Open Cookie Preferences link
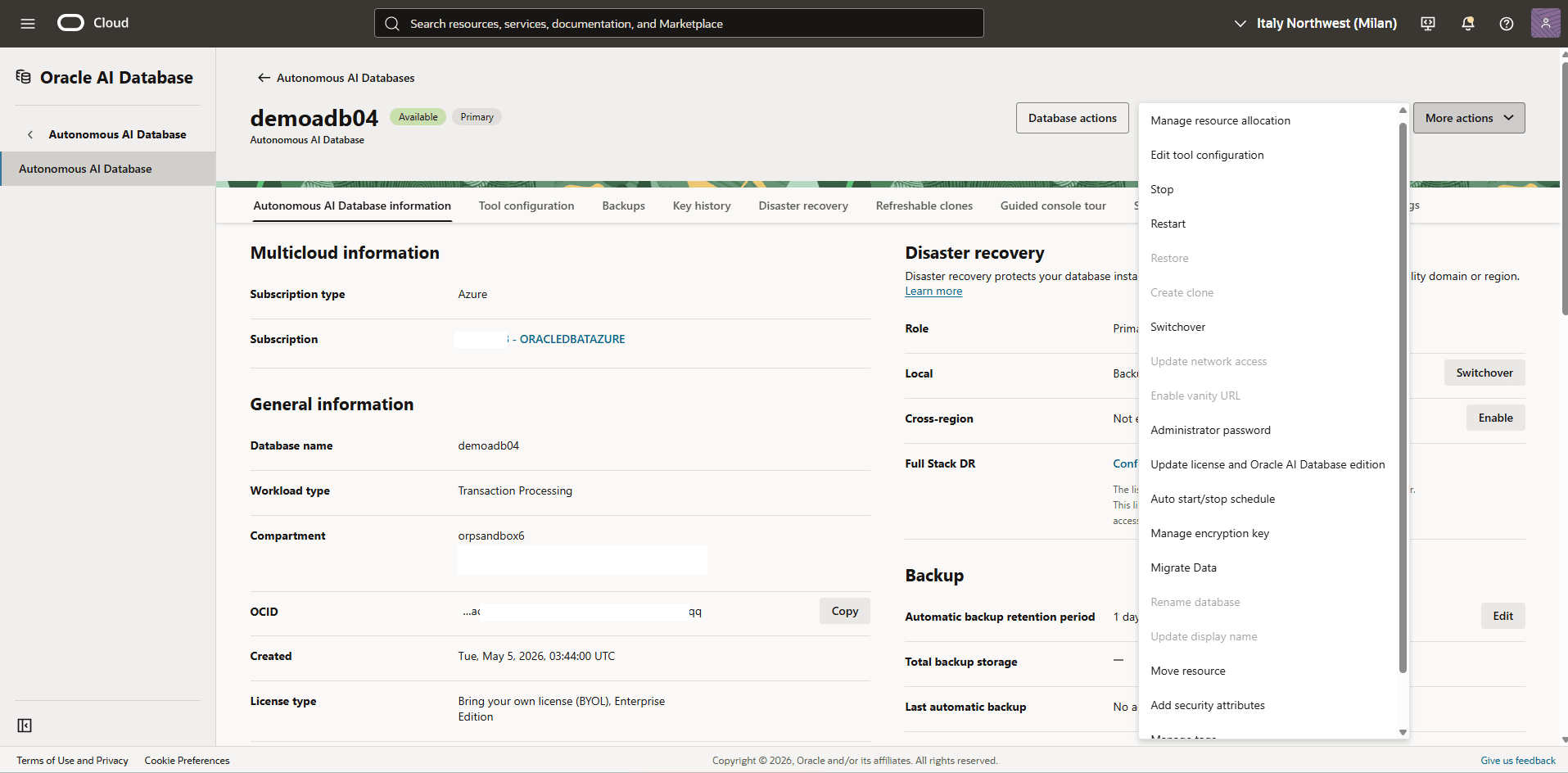 point(188,761)
